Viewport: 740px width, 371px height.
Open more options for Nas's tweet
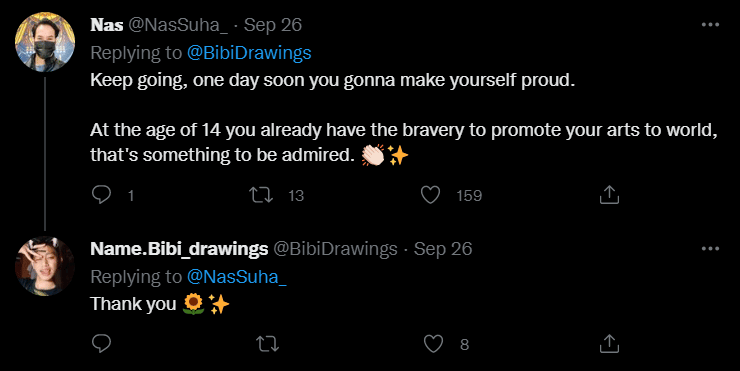coord(710,25)
